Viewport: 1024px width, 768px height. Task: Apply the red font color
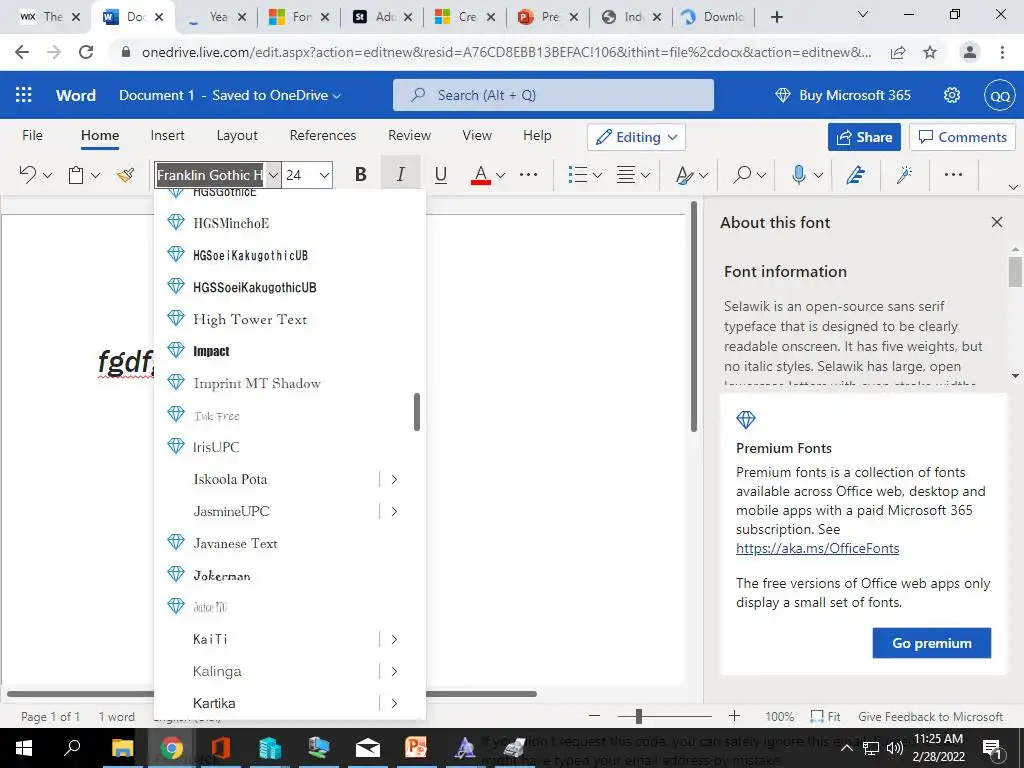tap(481, 174)
